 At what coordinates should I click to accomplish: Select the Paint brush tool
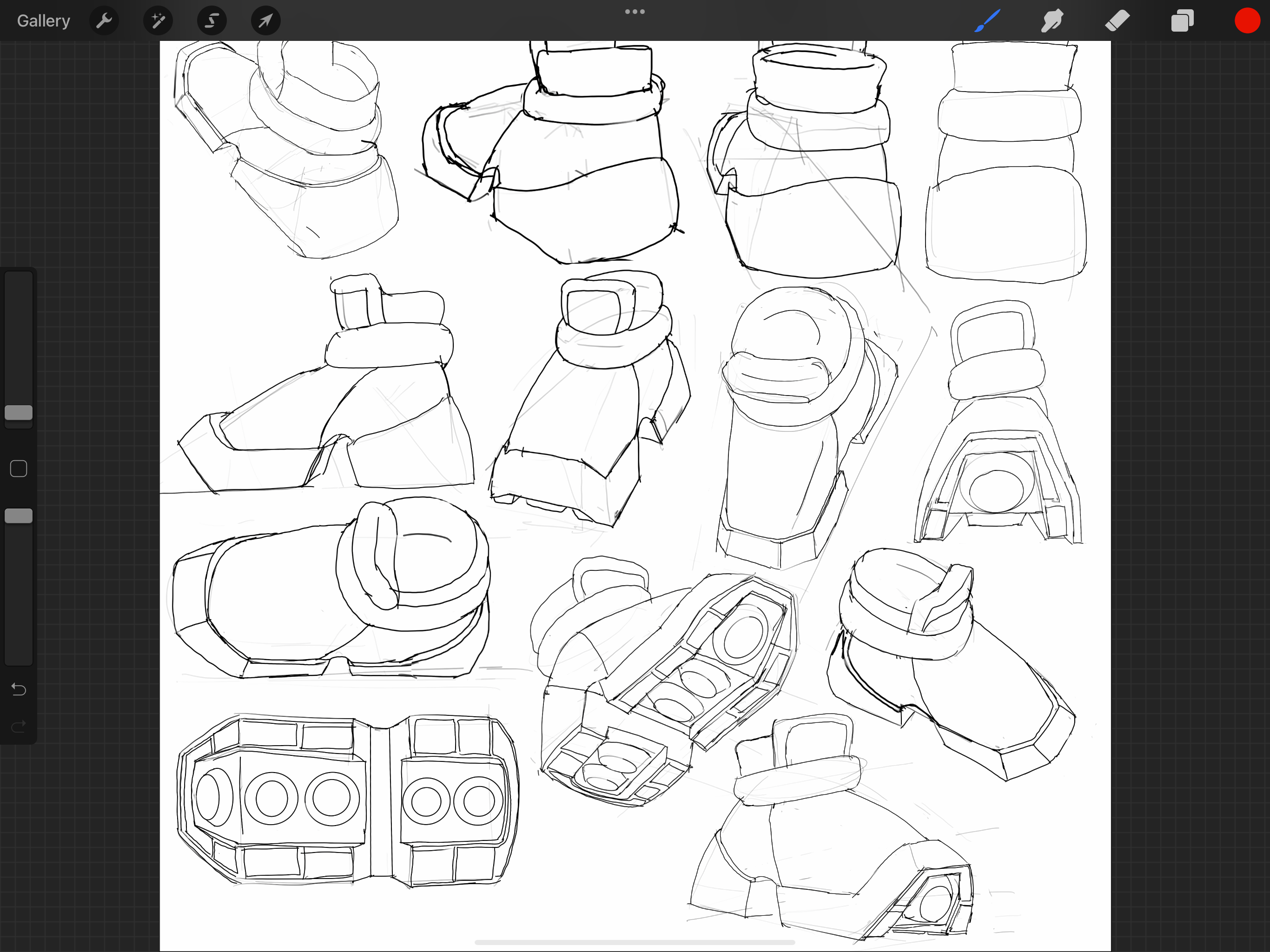click(987, 20)
